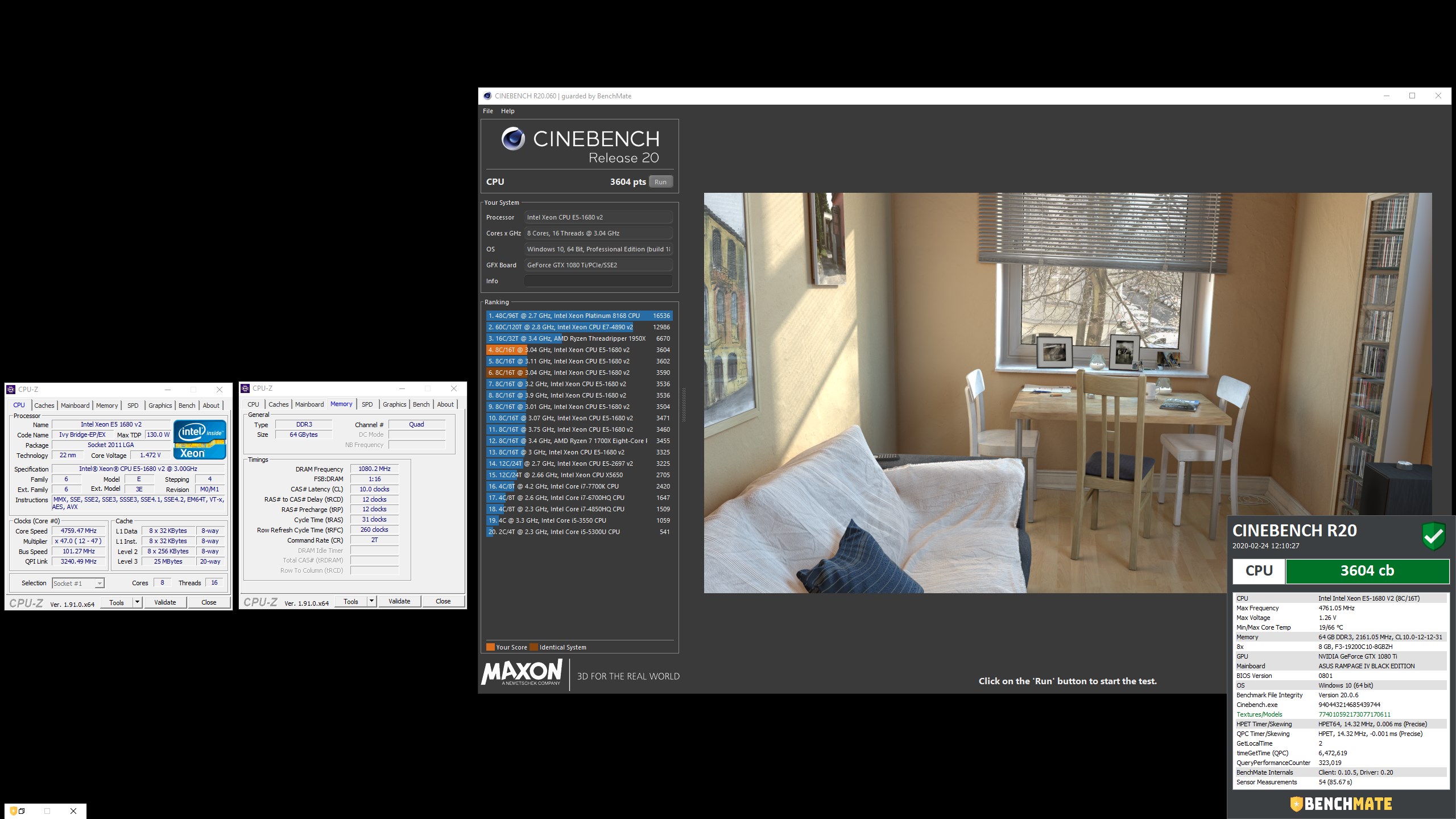Screen dimensions: 1456x819
Task: Switch to SPD tab in the CPU-Z processor window
Action: (x=133, y=406)
